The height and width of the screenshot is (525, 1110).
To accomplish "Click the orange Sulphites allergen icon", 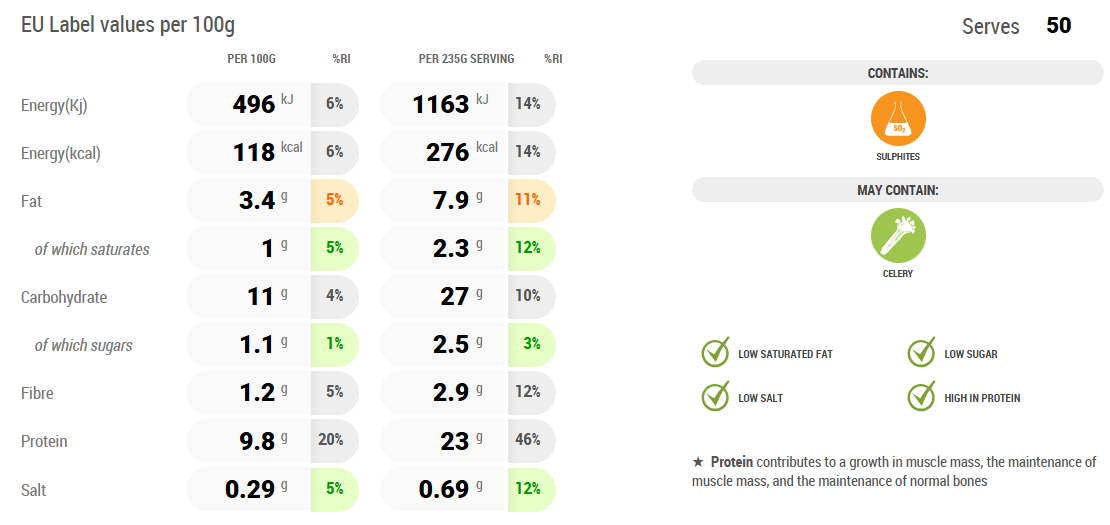I will (x=898, y=118).
